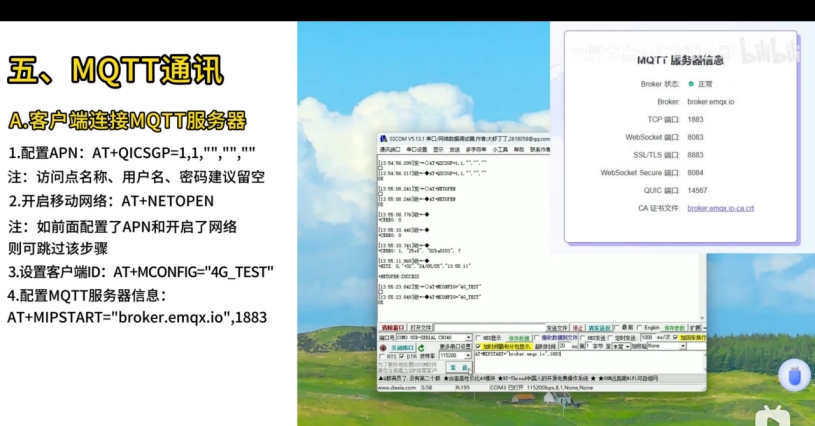Image resolution: width=815 pixels, height=426 pixels.
Task: Click the COM3 已打开 115200bps status text
Action: tap(541, 388)
